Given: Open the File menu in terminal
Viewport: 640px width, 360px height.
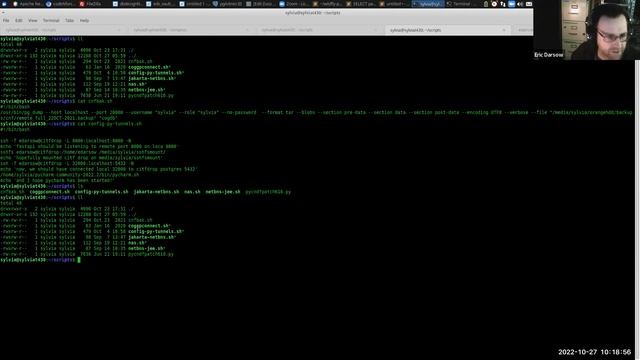Looking at the screenshot, I should (x=6, y=20).
